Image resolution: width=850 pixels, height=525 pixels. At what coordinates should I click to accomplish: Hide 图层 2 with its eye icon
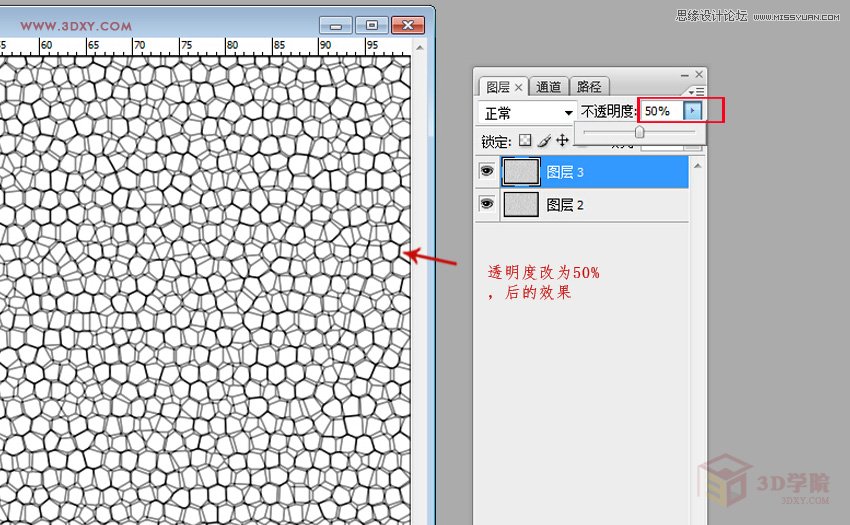coord(487,204)
